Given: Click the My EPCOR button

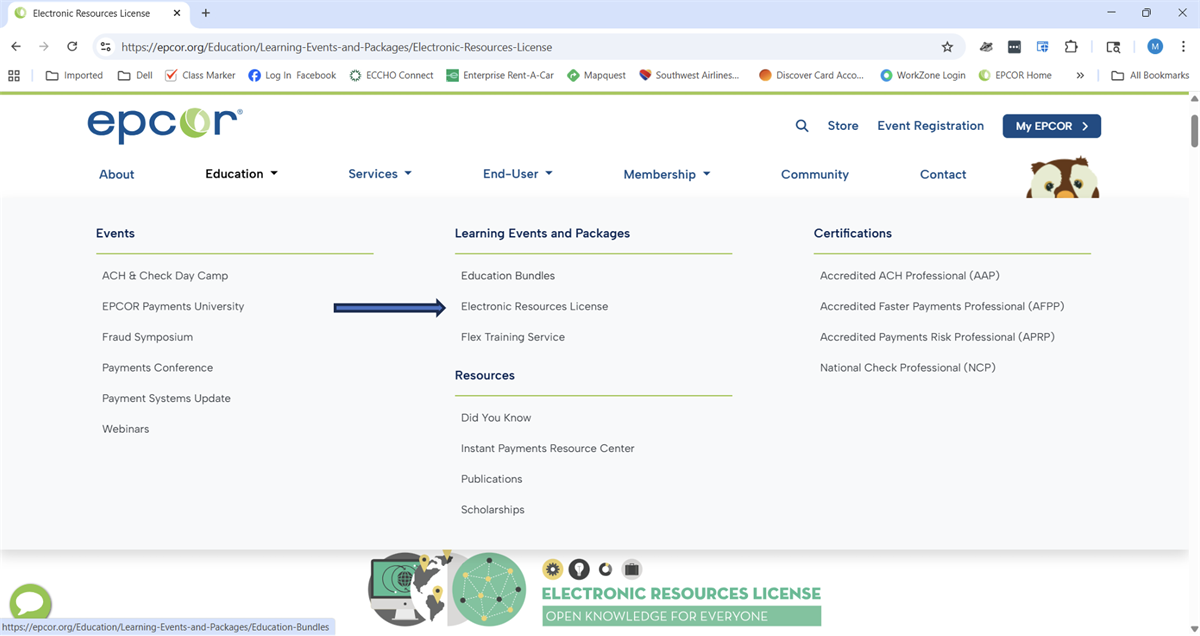Looking at the screenshot, I should click(x=1052, y=126).
